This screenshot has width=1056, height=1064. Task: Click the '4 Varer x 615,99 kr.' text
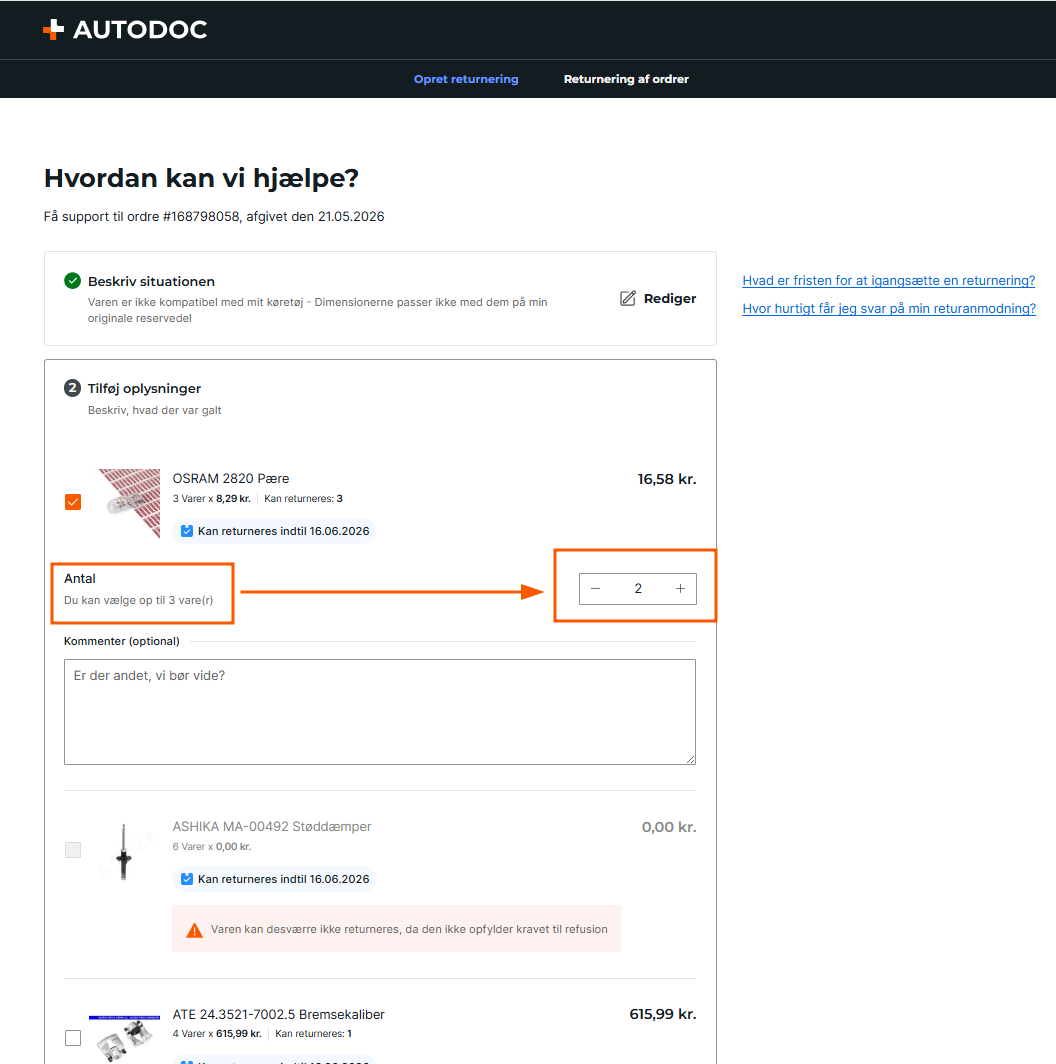pyautogui.click(x=217, y=1034)
